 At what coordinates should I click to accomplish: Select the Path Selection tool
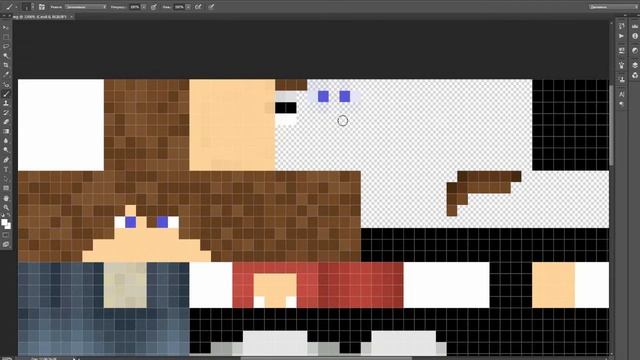click(x=6, y=179)
